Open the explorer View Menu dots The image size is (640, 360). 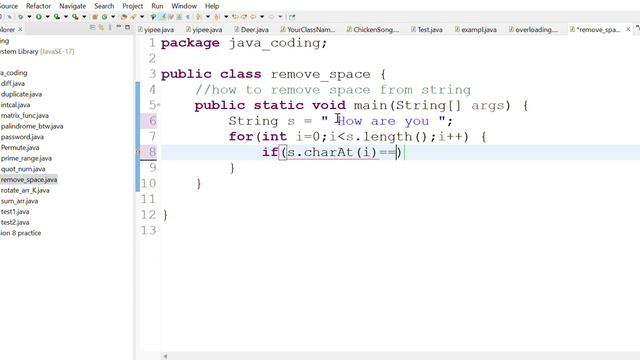110,27
